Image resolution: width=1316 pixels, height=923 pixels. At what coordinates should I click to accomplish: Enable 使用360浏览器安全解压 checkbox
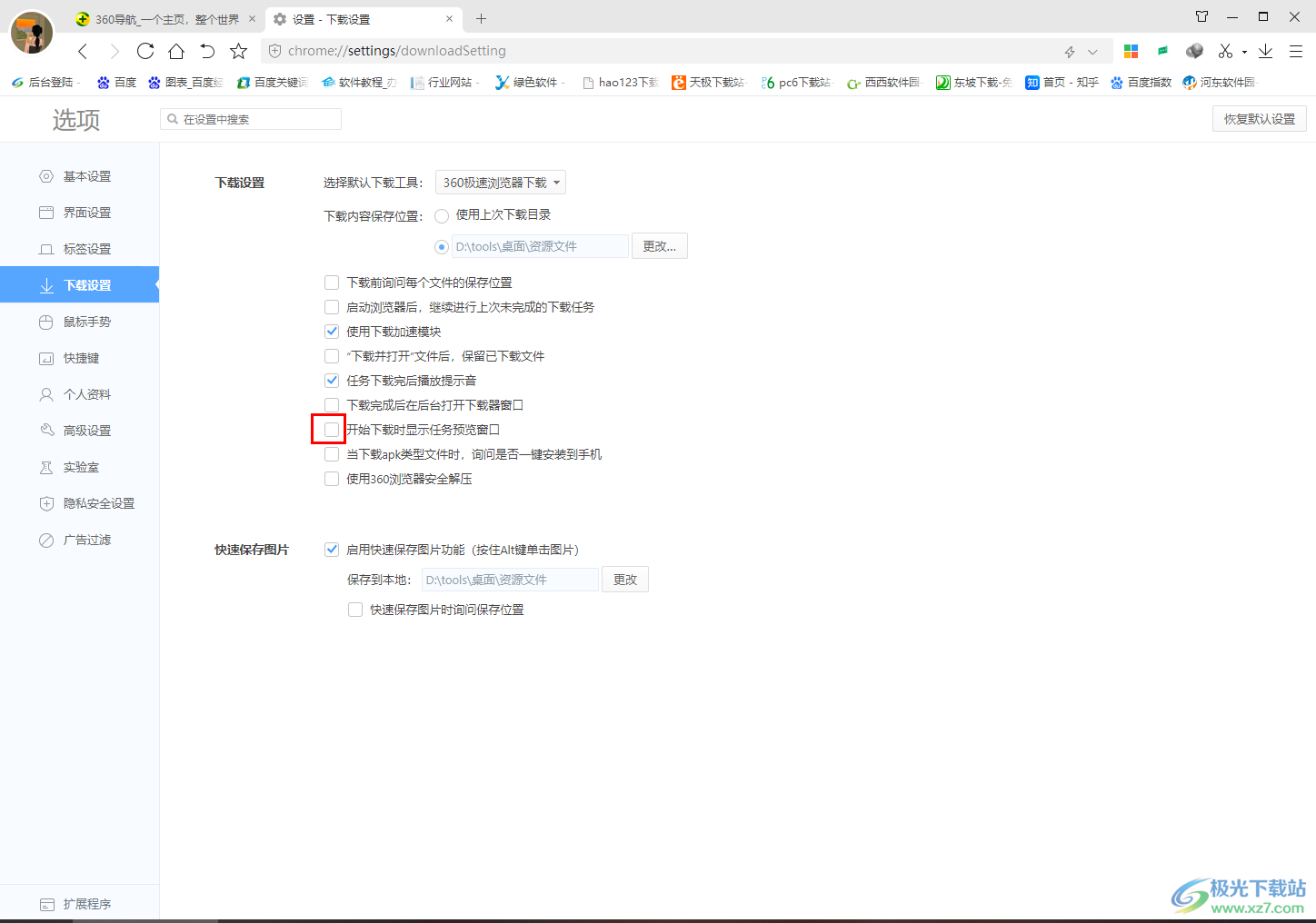click(x=332, y=479)
